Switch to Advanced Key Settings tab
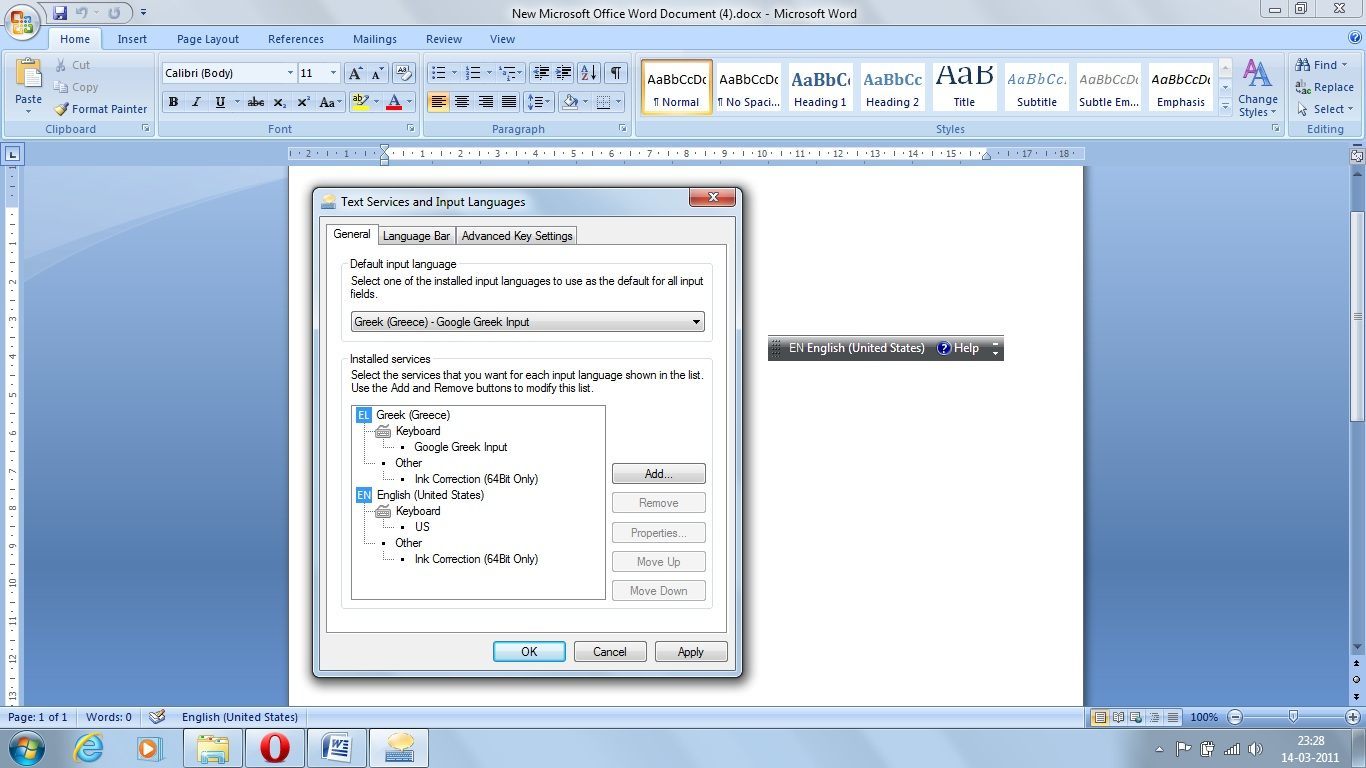Screen dimensions: 1366x768 (517, 236)
